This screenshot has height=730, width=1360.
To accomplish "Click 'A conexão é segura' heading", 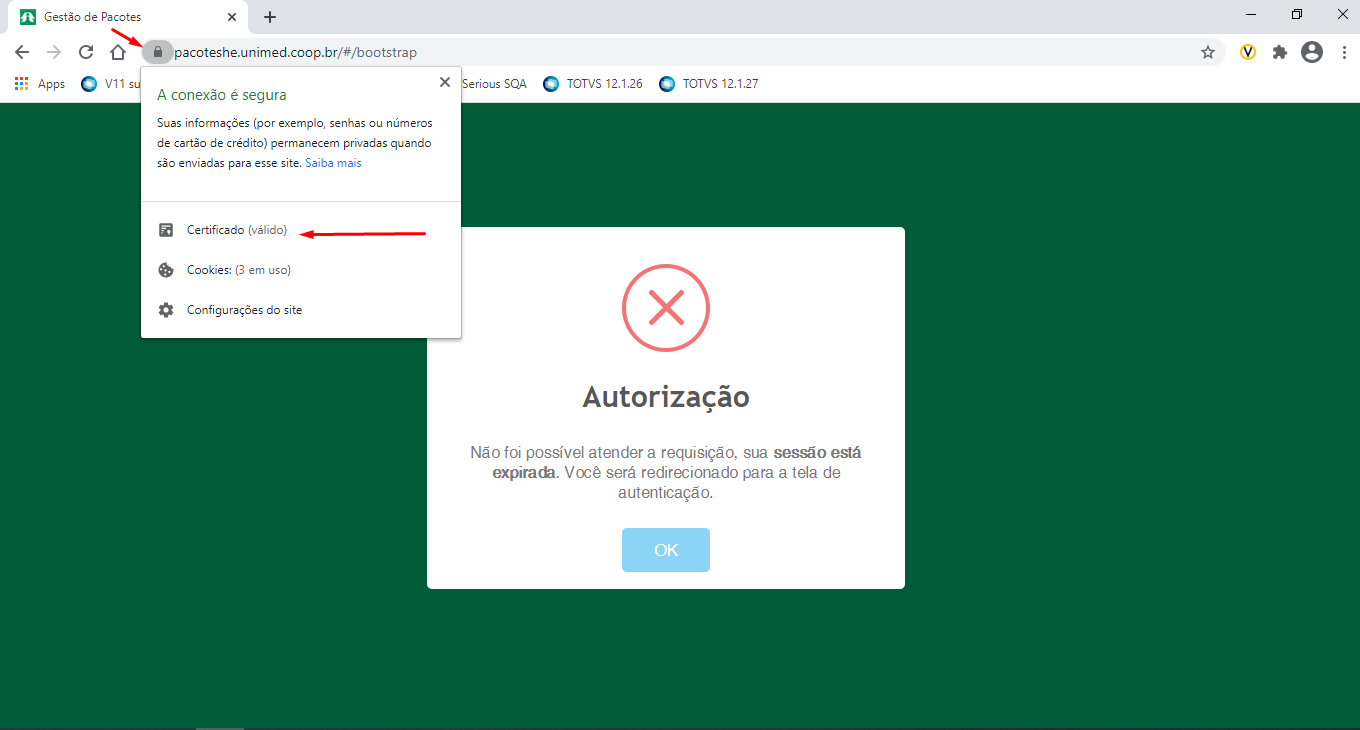I will click(x=222, y=95).
